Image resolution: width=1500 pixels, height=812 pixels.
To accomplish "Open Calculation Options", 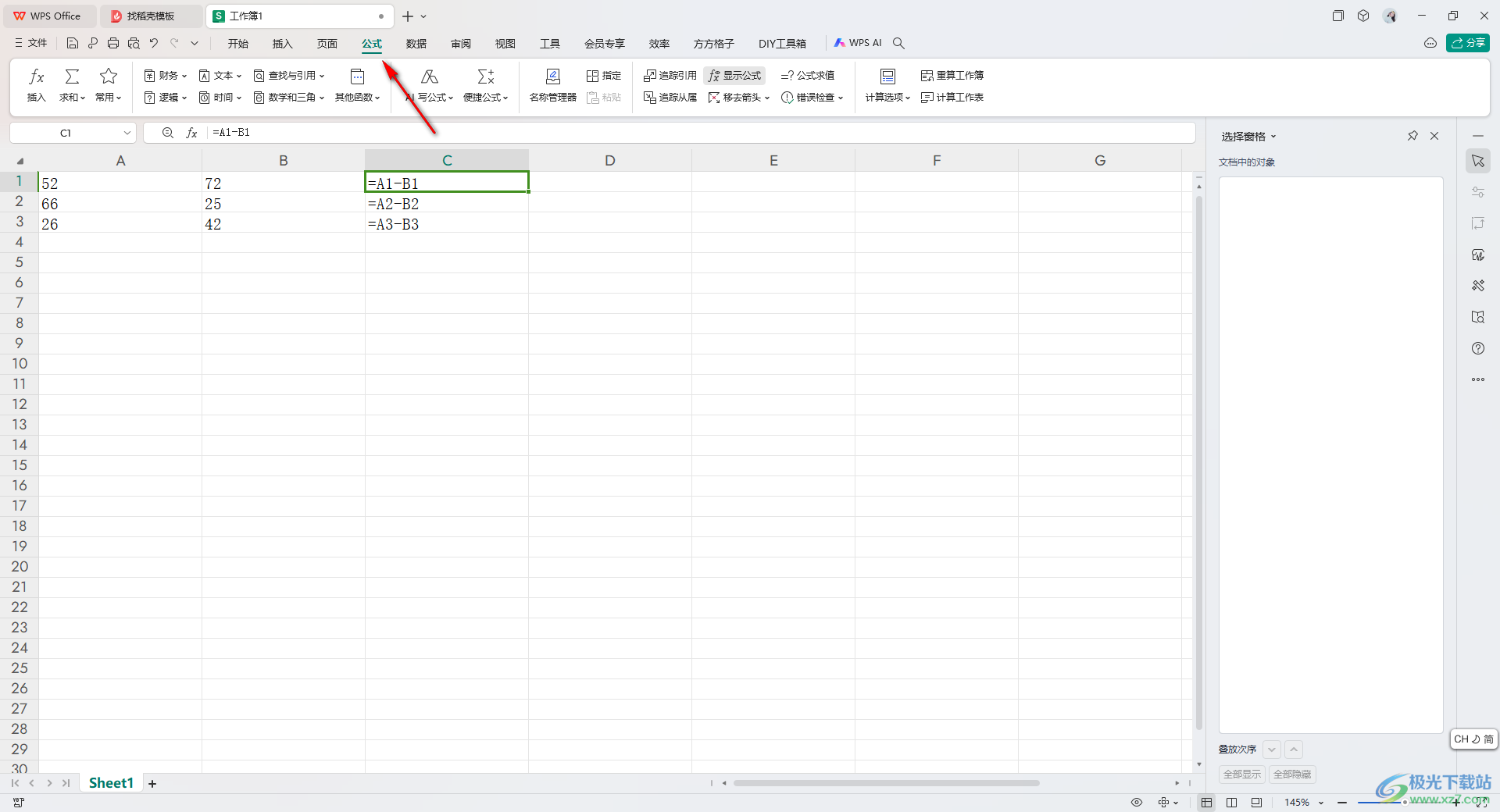I will tap(887, 86).
